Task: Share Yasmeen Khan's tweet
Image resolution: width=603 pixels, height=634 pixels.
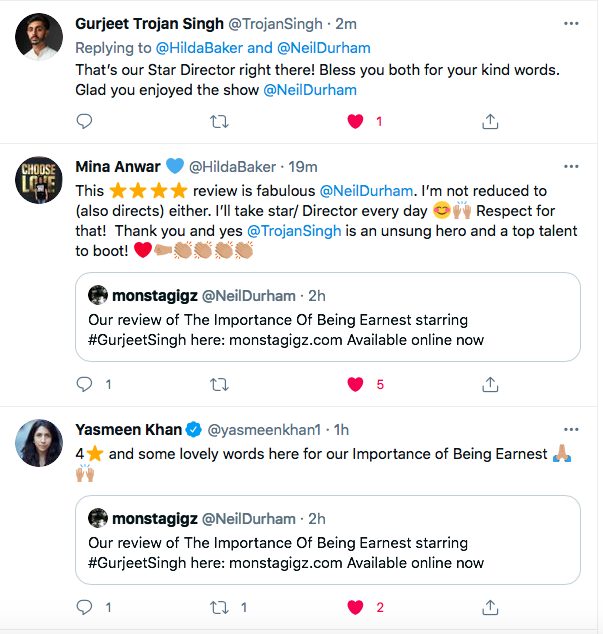Action: click(490, 607)
